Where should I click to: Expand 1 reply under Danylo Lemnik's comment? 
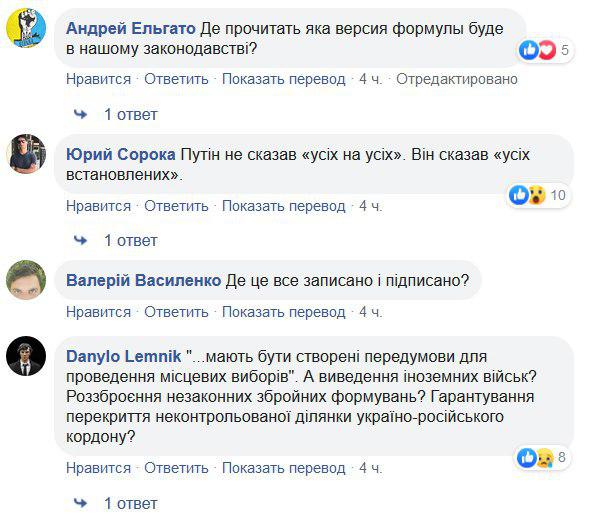point(130,502)
